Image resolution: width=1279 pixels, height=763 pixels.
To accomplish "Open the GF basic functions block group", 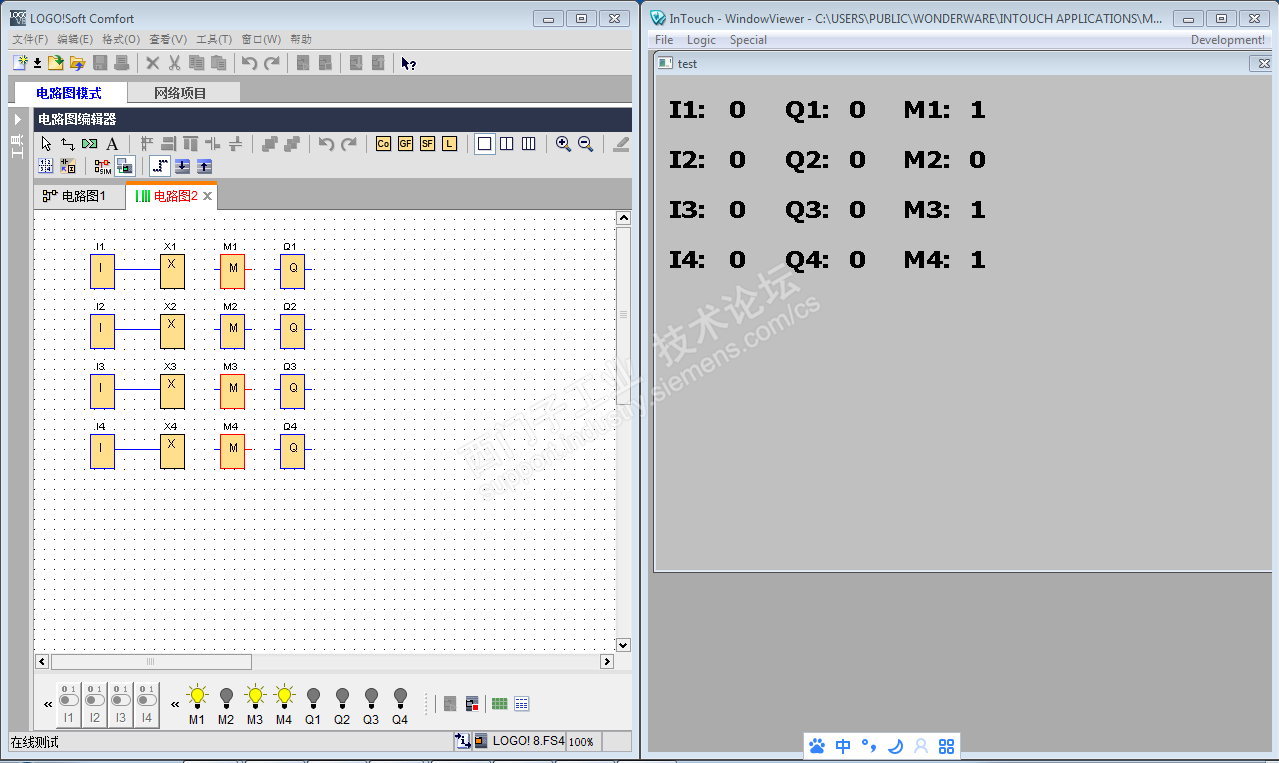I will coord(405,144).
